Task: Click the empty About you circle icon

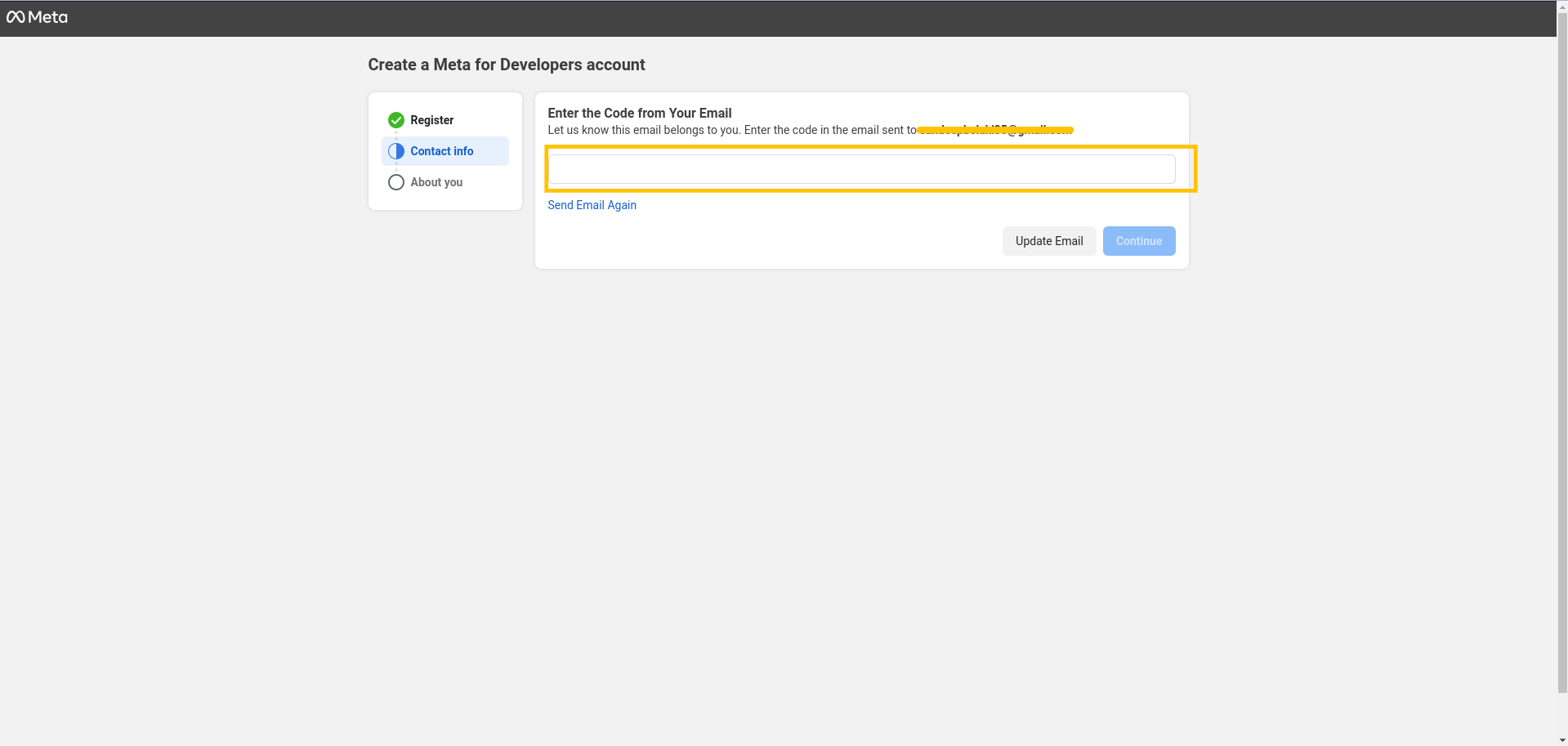Action: (396, 182)
